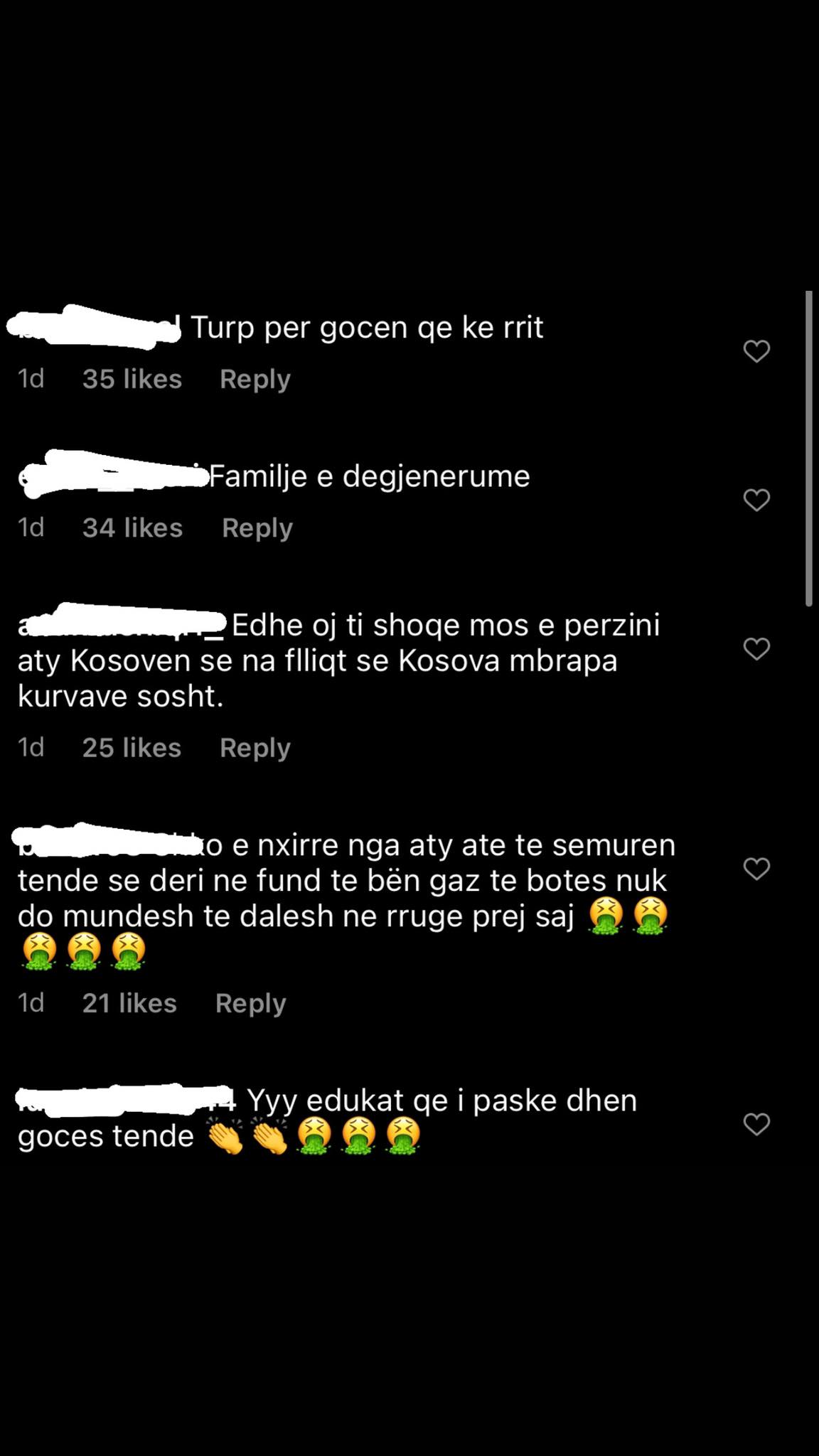
Task: Like the 'Yyy edukat' comment
Action: click(x=756, y=1124)
